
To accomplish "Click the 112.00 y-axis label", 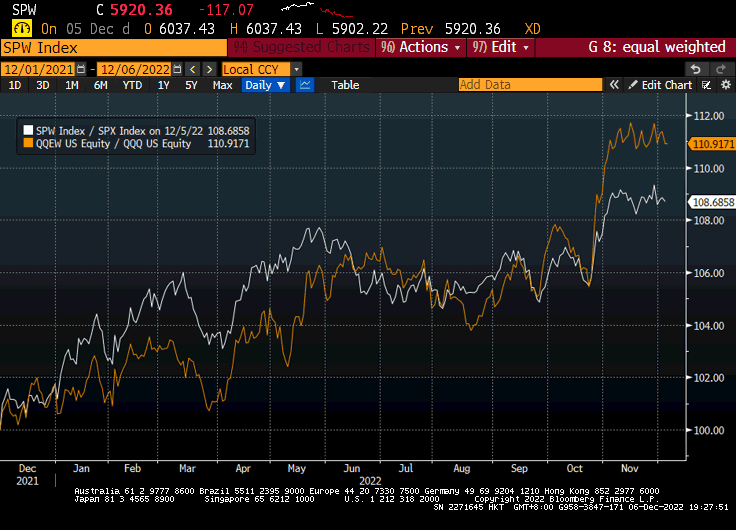I will point(709,116).
